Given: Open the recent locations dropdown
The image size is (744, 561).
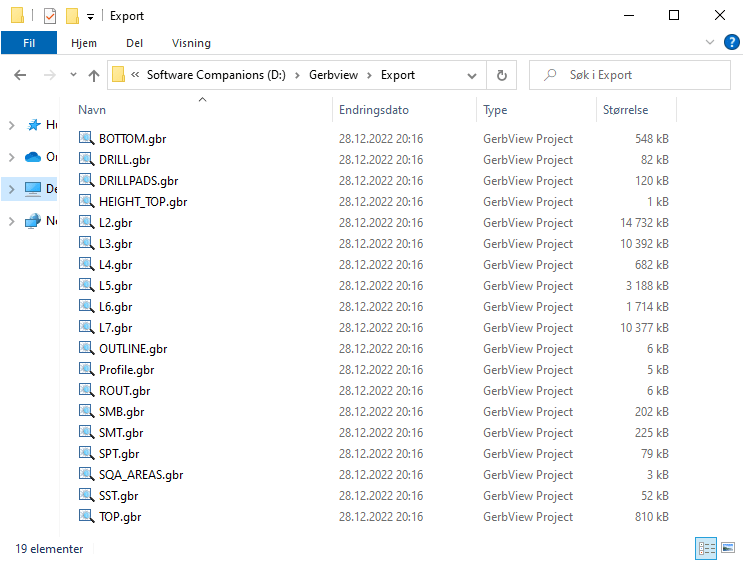Looking at the screenshot, I should pos(73,75).
